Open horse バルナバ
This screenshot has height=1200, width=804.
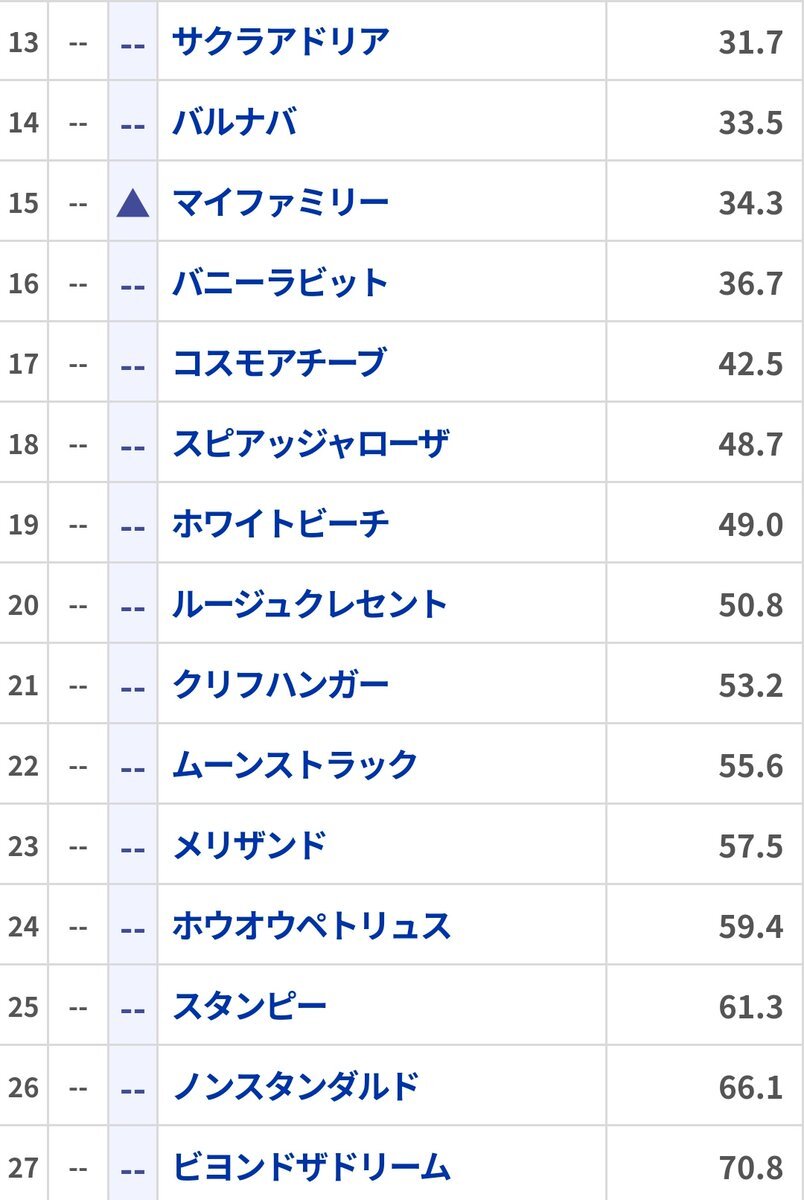click(x=235, y=123)
